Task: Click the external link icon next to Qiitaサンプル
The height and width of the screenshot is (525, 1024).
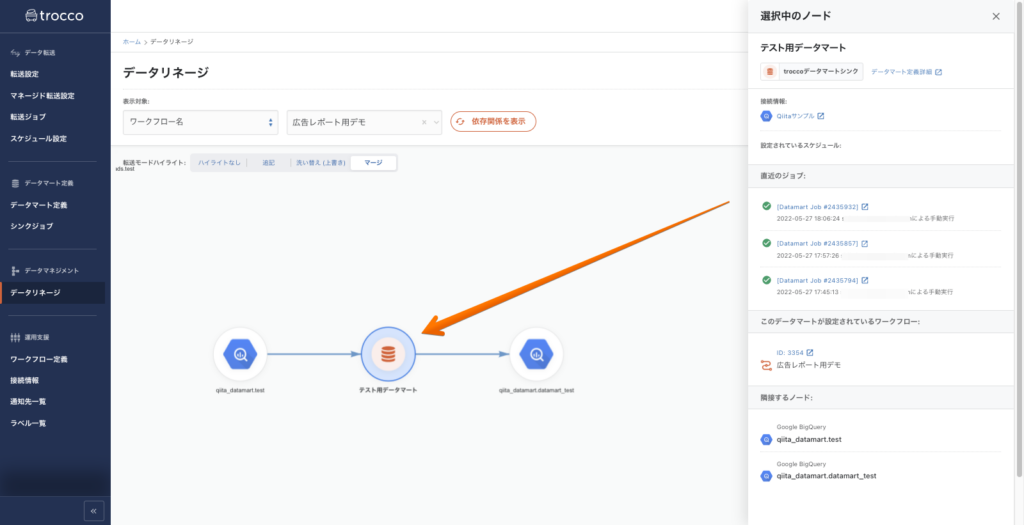Action: [820, 116]
